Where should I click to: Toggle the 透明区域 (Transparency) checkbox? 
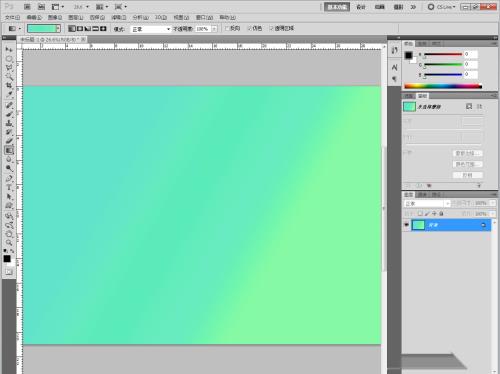coord(272,29)
